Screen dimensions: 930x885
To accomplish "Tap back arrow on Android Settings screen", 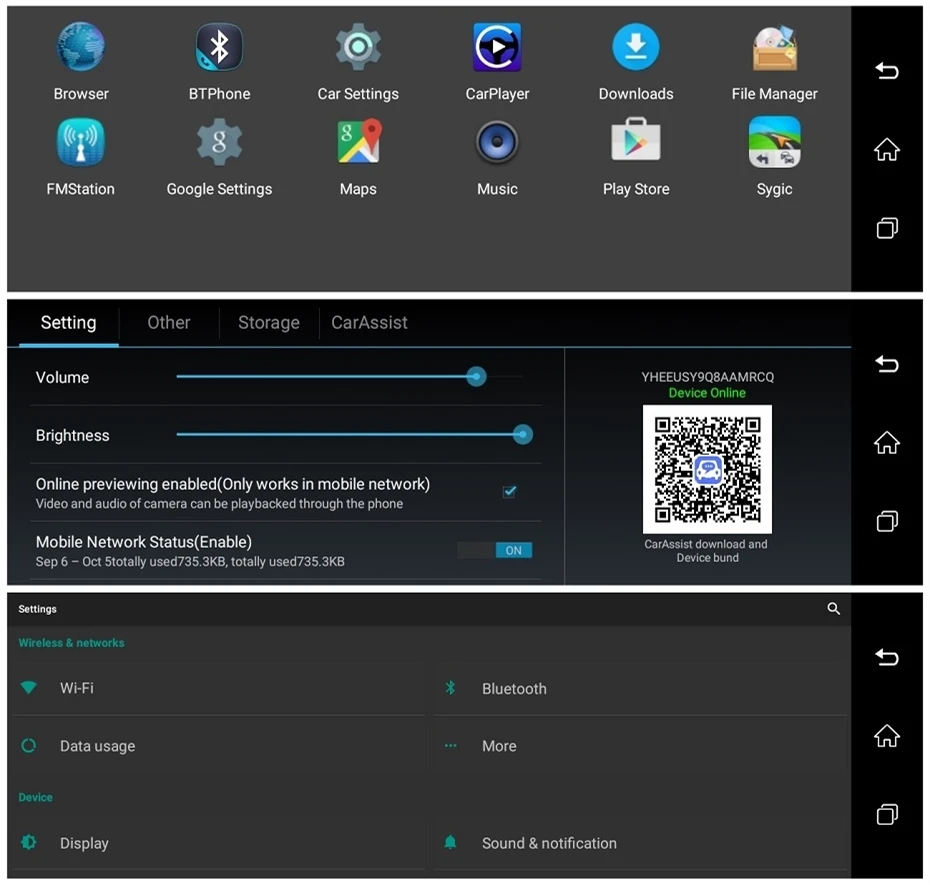I will [887, 657].
